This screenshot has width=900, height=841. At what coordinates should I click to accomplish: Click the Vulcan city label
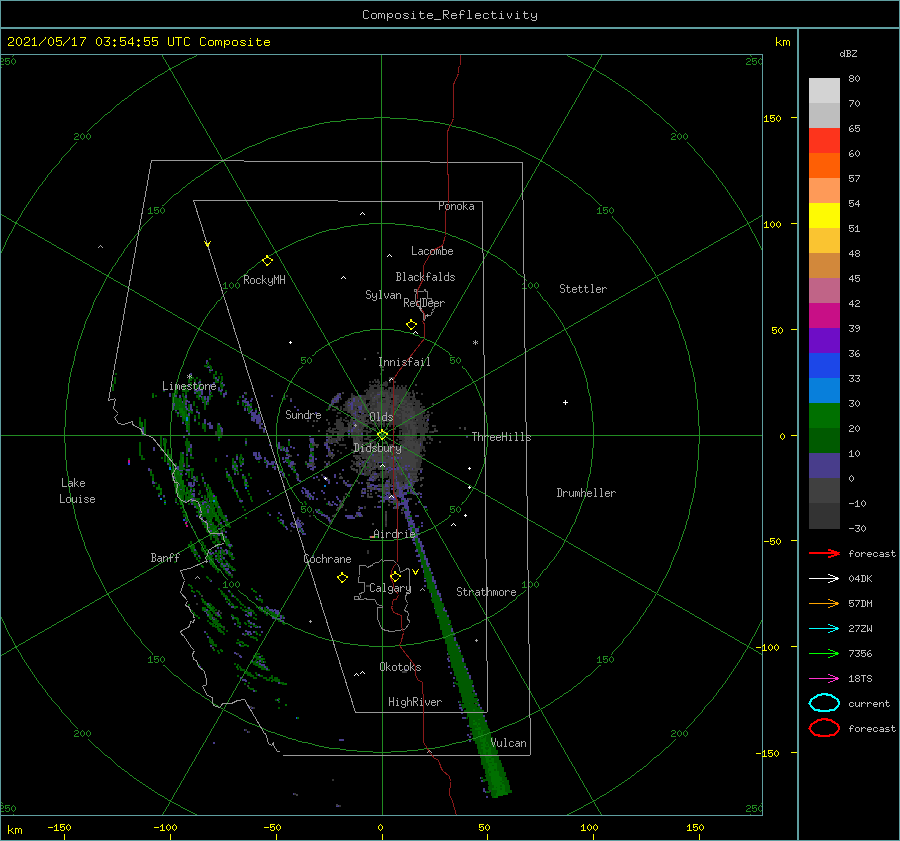[509, 743]
